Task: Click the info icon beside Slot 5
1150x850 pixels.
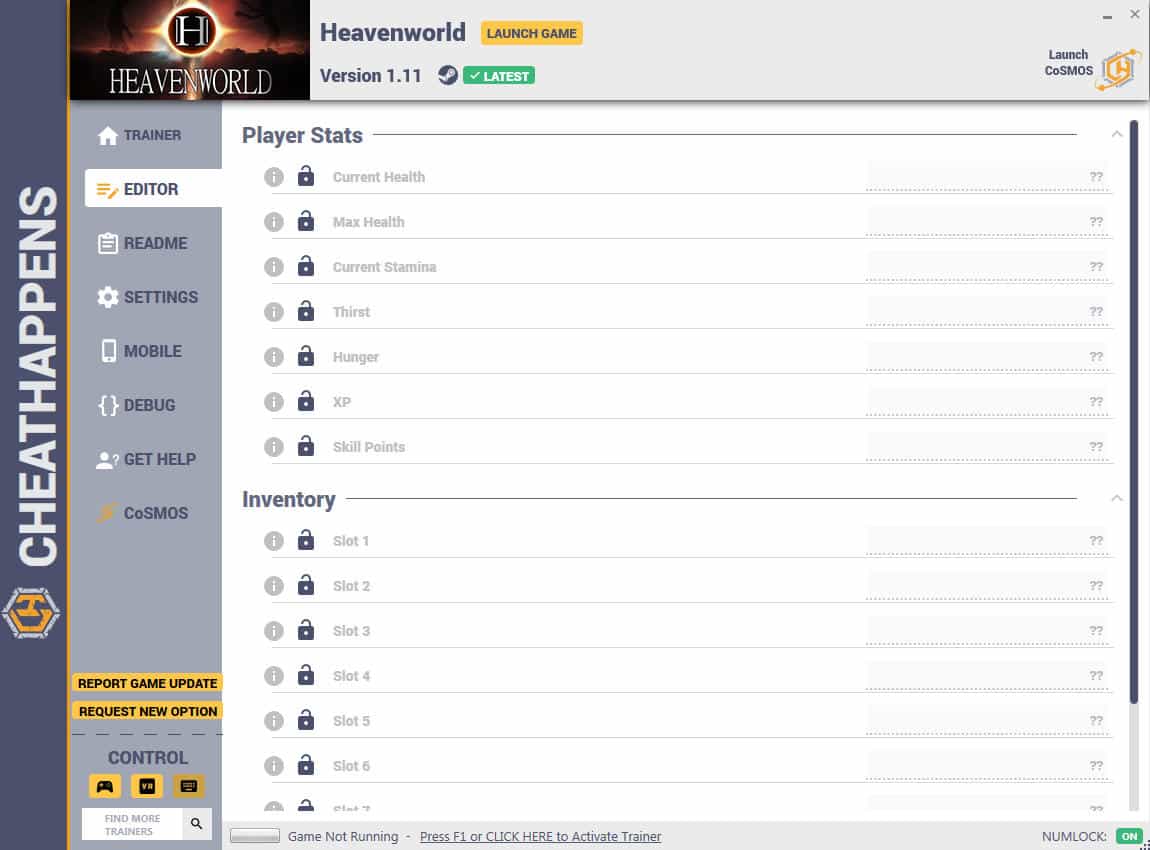Action: click(x=274, y=721)
